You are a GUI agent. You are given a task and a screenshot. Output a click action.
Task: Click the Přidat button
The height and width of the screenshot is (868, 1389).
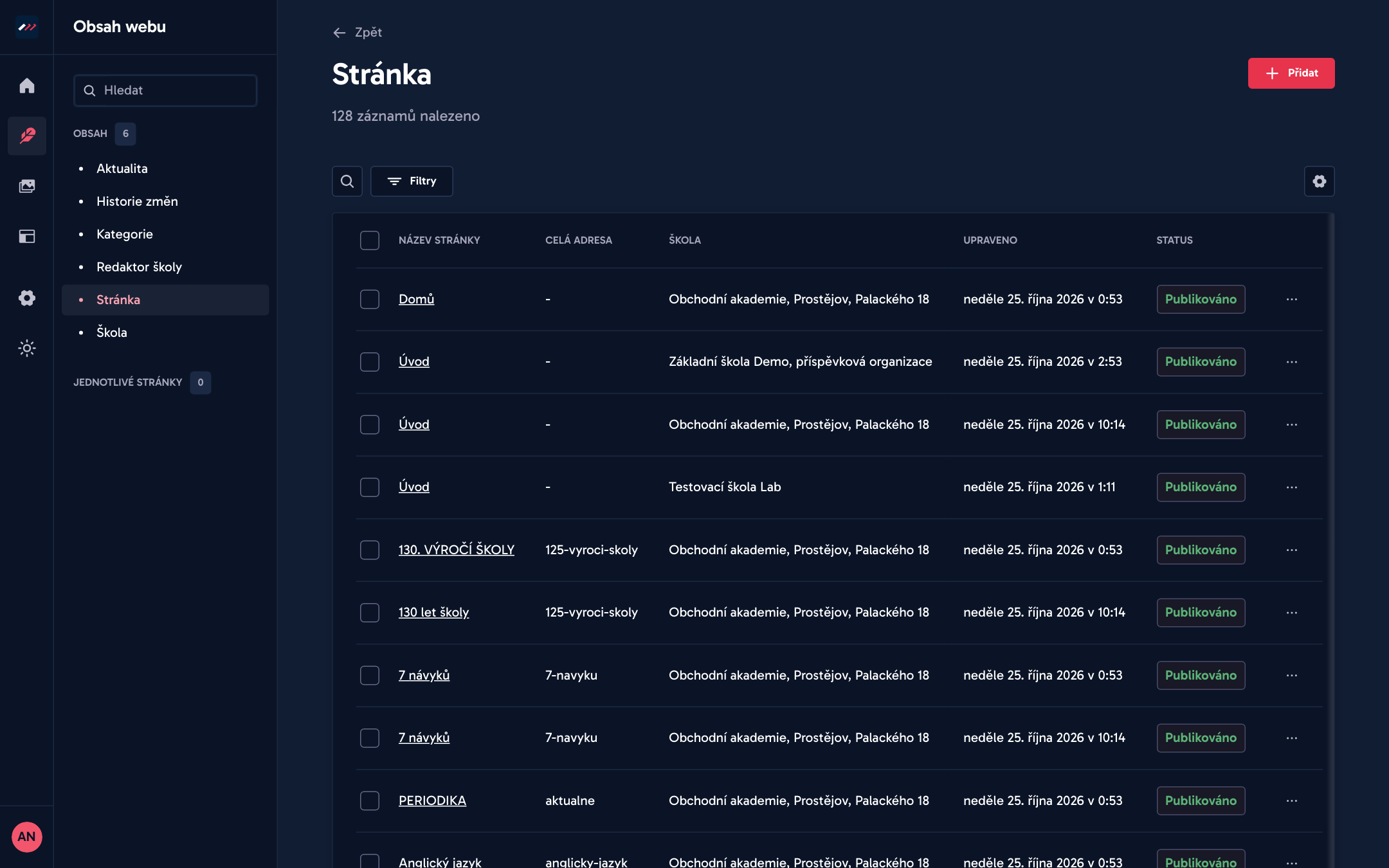1291,73
